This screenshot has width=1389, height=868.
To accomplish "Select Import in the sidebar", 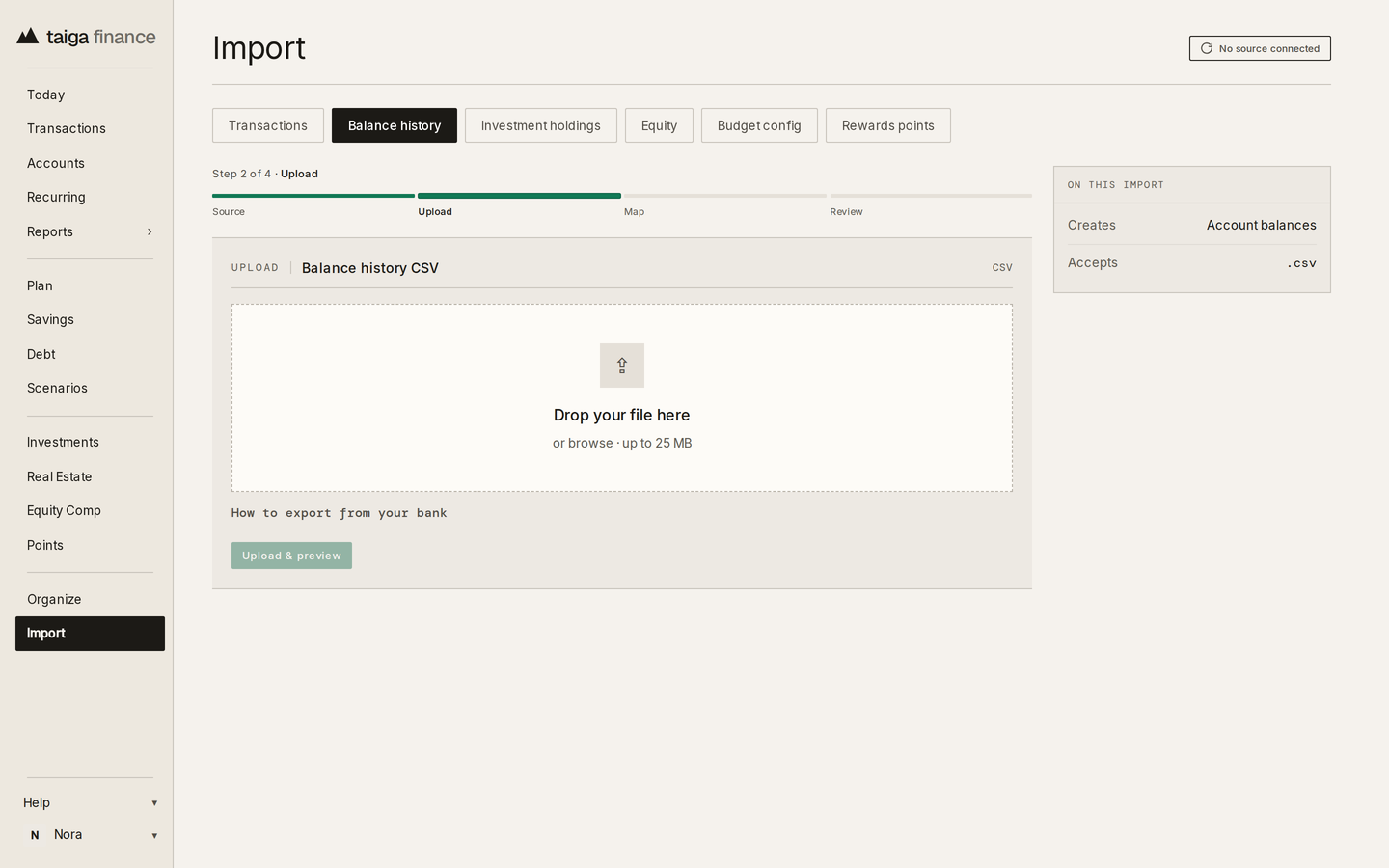I will coord(90,634).
